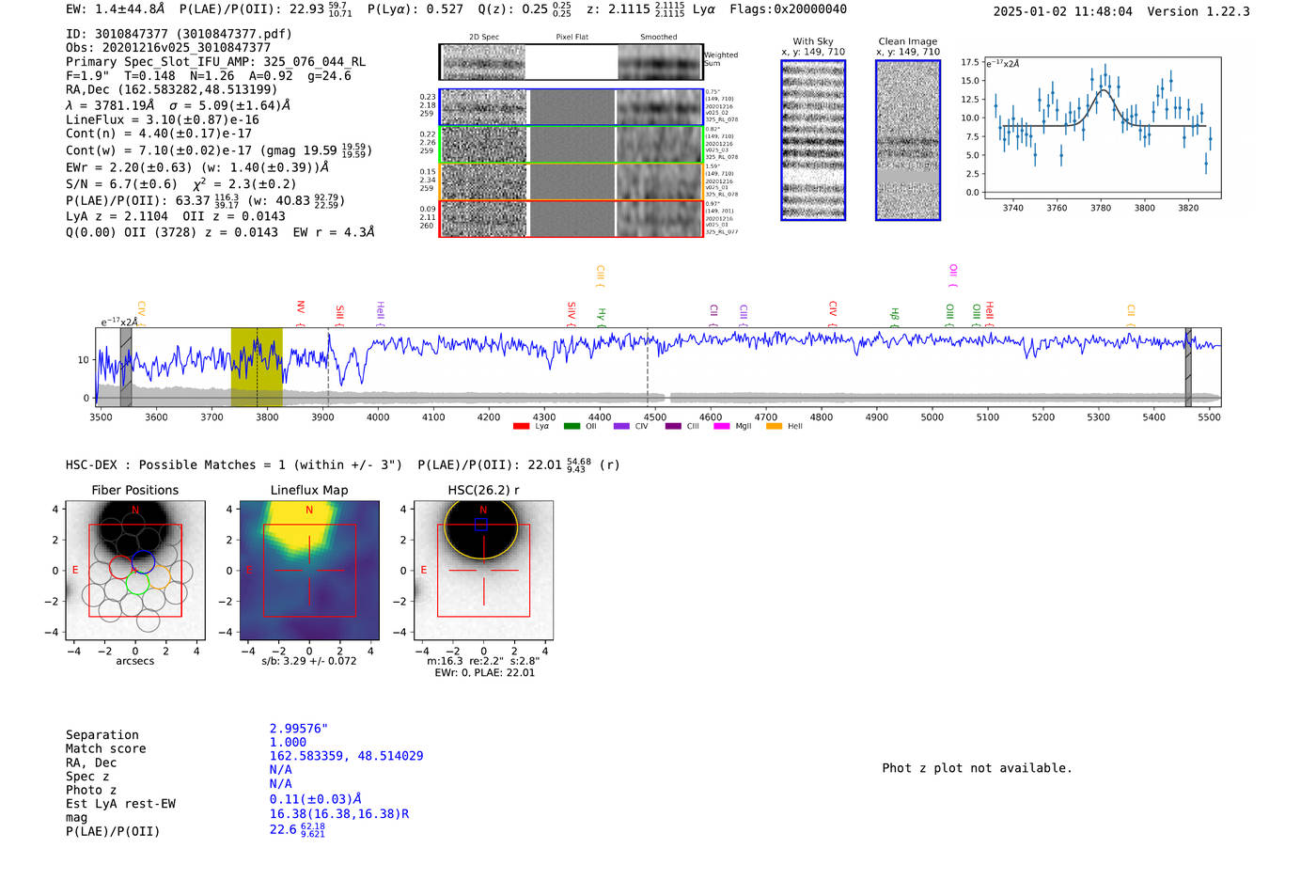The height and width of the screenshot is (896, 1316).
Task: Select the S/N = 6.7(±0.6) value
Action: (121, 184)
